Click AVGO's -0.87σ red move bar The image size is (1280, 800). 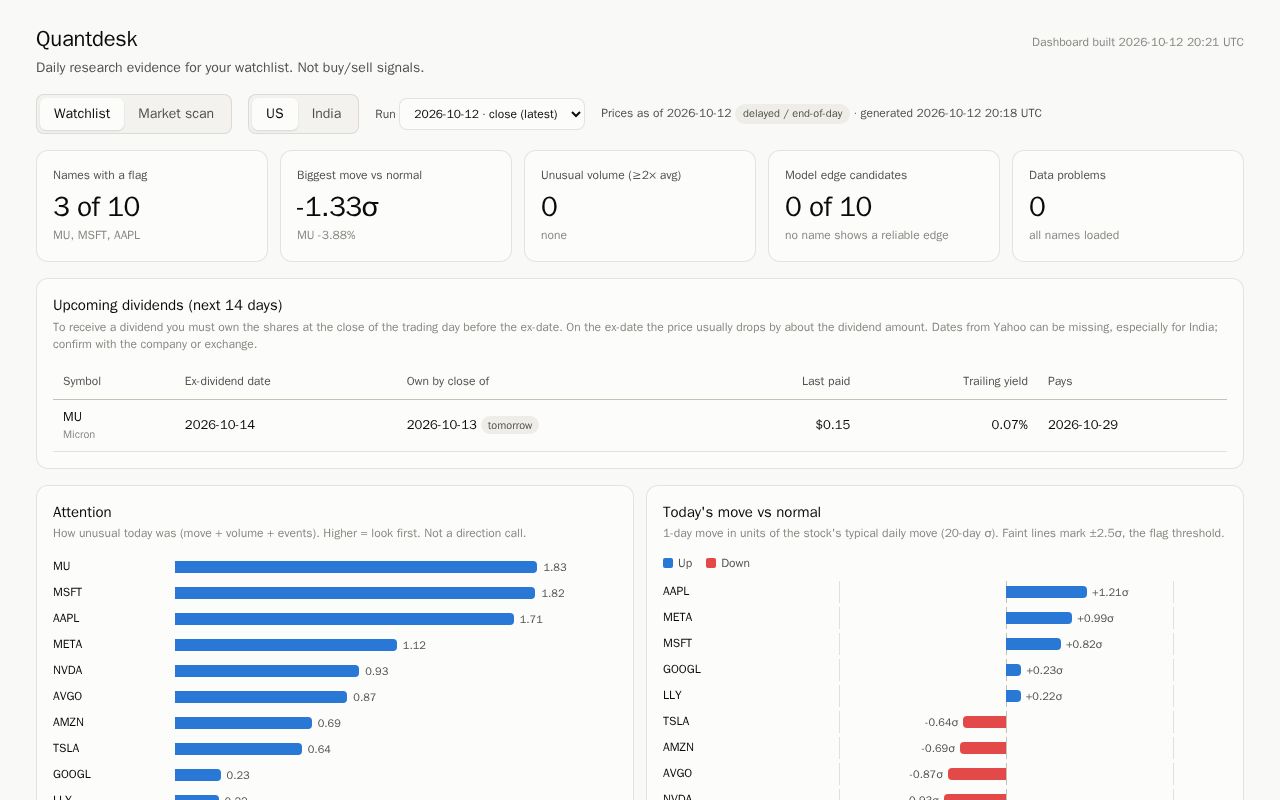977,774
